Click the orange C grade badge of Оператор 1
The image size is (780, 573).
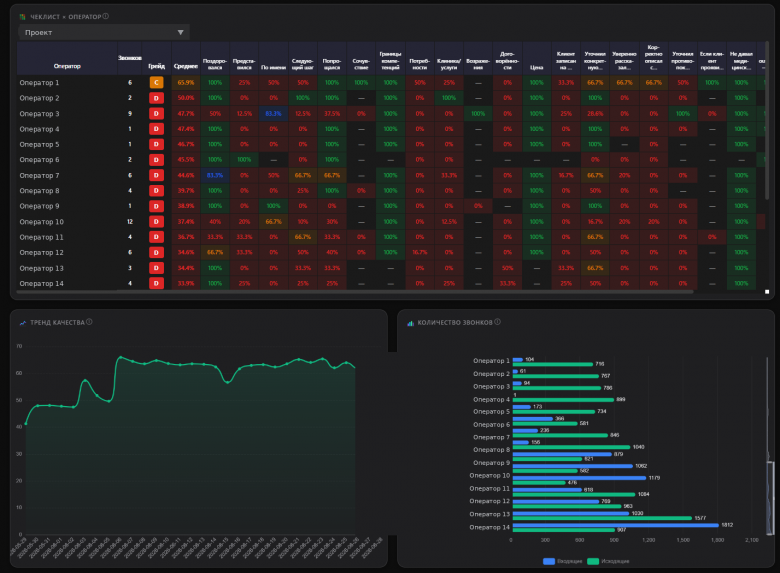pos(156,83)
